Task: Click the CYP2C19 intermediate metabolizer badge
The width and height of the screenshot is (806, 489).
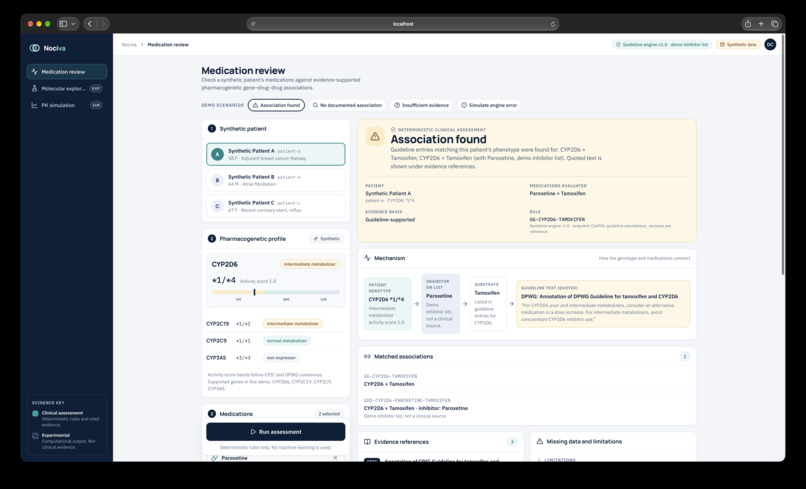Action: point(293,324)
